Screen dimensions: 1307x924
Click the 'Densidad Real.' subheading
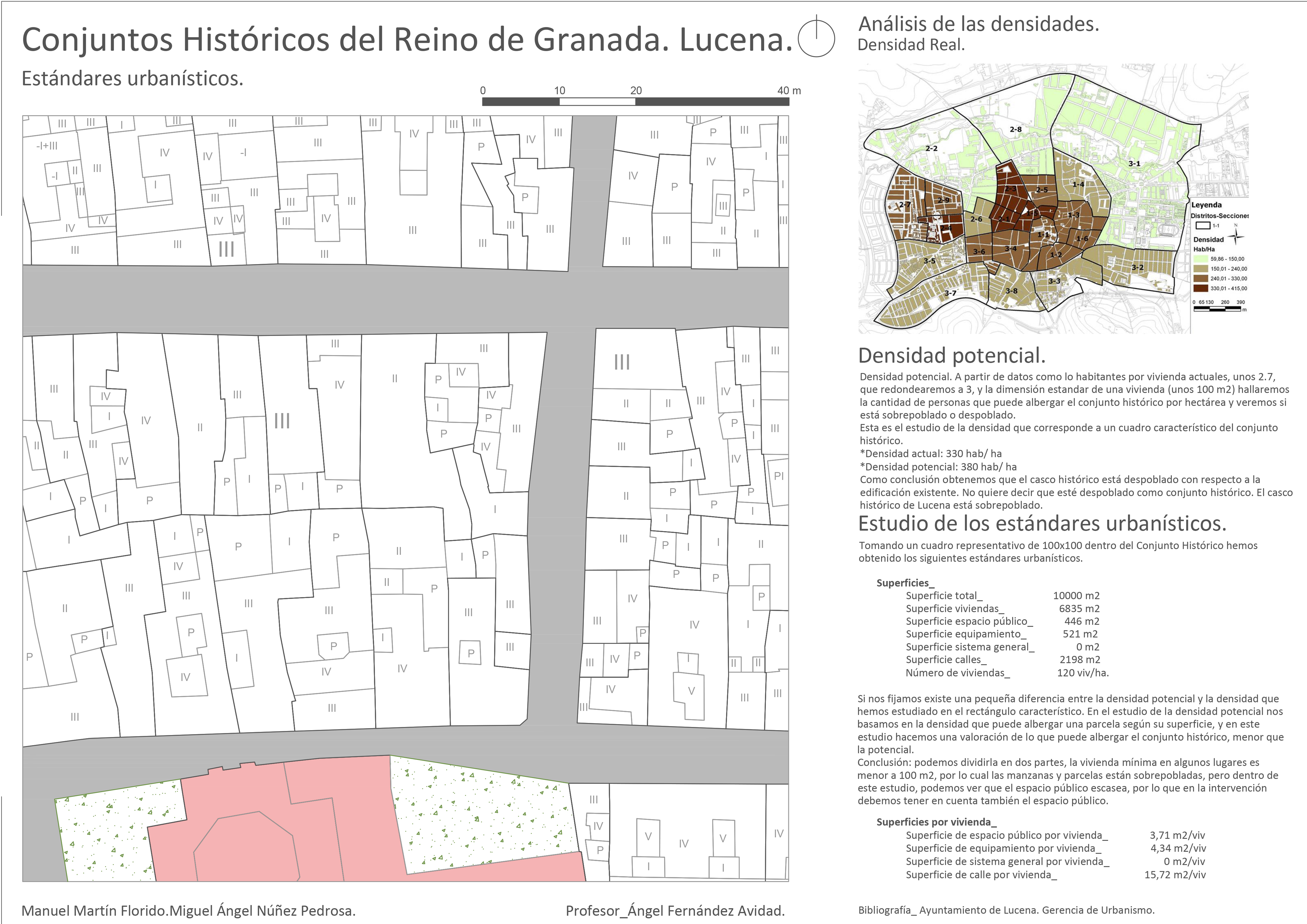pyautogui.click(x=911, y=45)
